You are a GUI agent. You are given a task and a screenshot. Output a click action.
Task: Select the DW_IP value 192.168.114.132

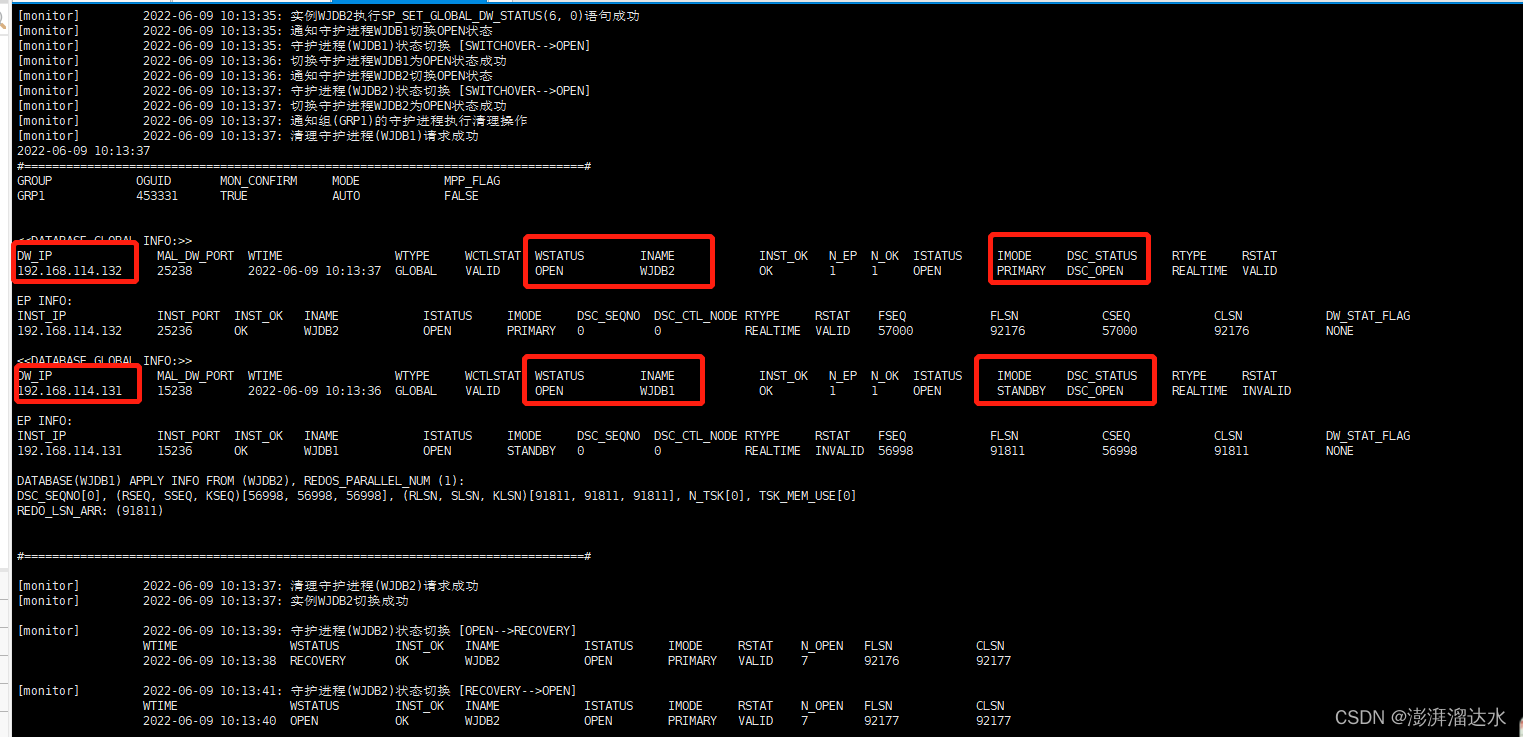(x=69, y=271)
